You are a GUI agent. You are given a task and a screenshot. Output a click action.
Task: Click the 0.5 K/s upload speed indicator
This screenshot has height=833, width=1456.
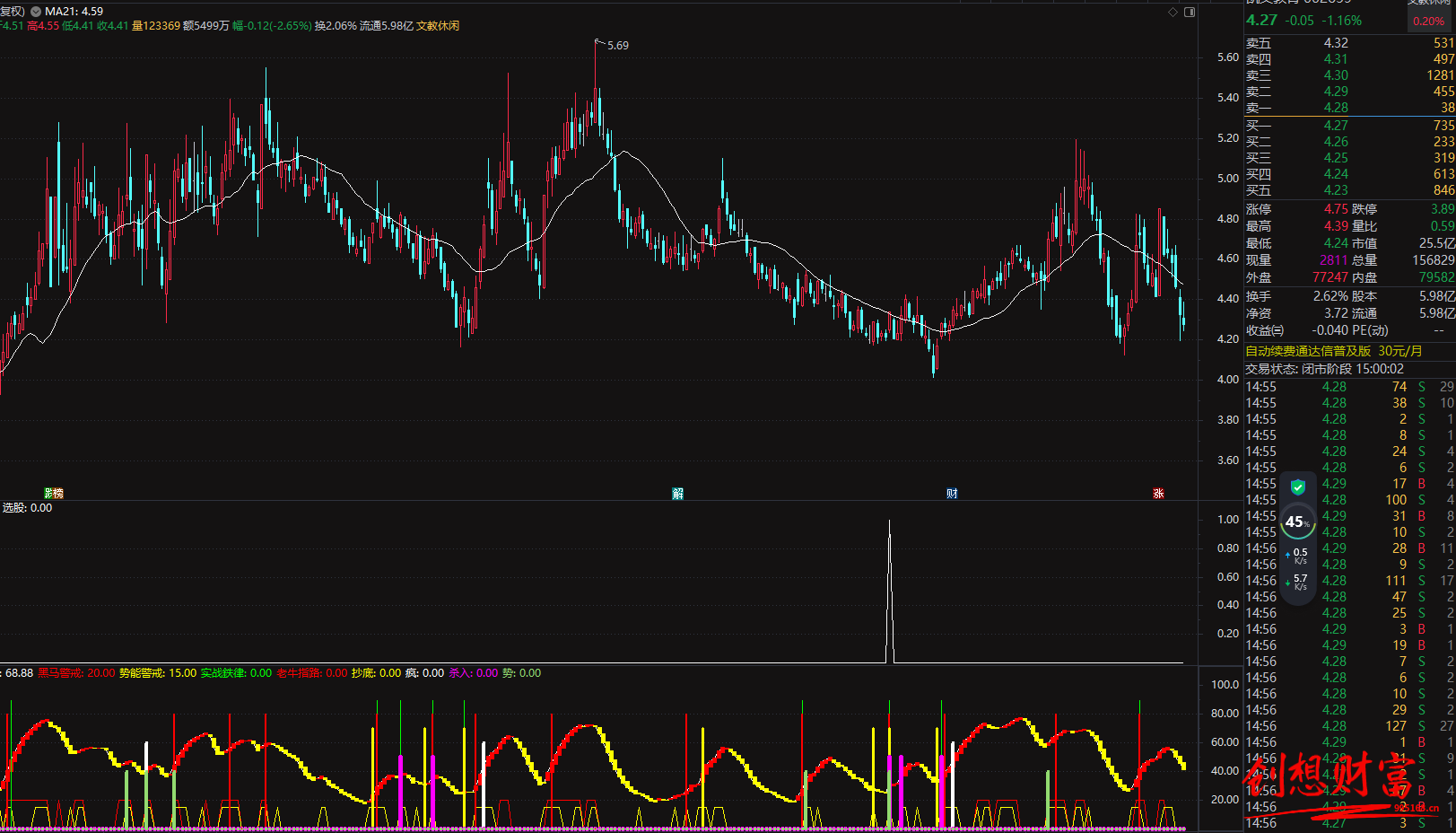1297,556
